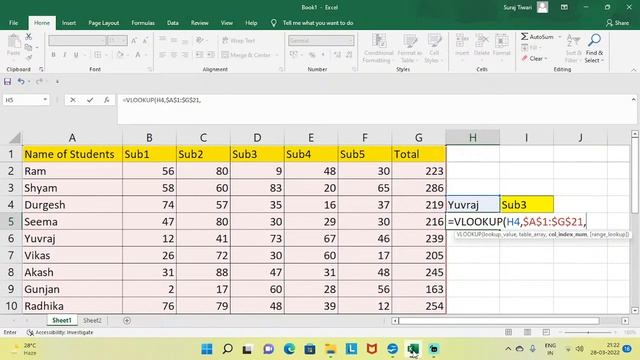The width and height of the screenshot is (640, 360).
Task: Click the Select All corner triangle
Action: [15, 138]
